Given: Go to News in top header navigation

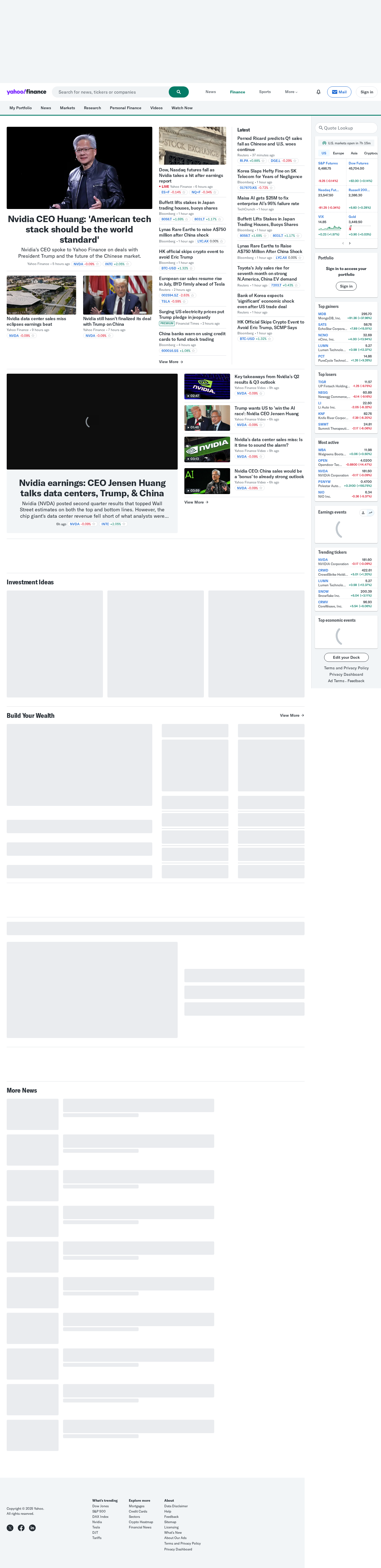Looking at the screenshot, I should (x=210, y=92).
